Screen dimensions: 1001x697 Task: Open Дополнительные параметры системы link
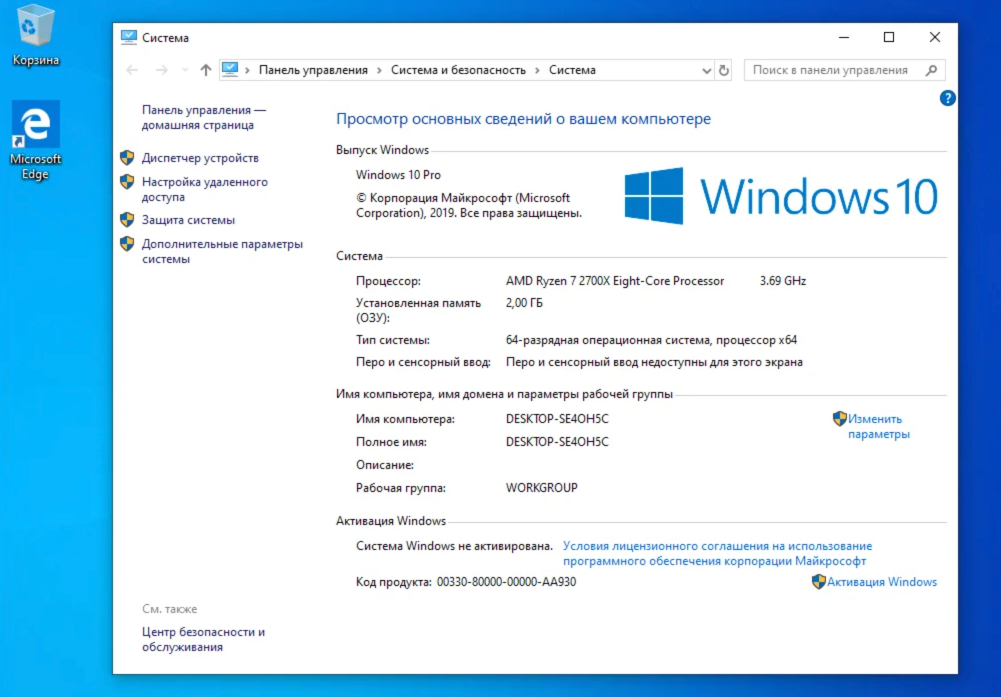222,251
